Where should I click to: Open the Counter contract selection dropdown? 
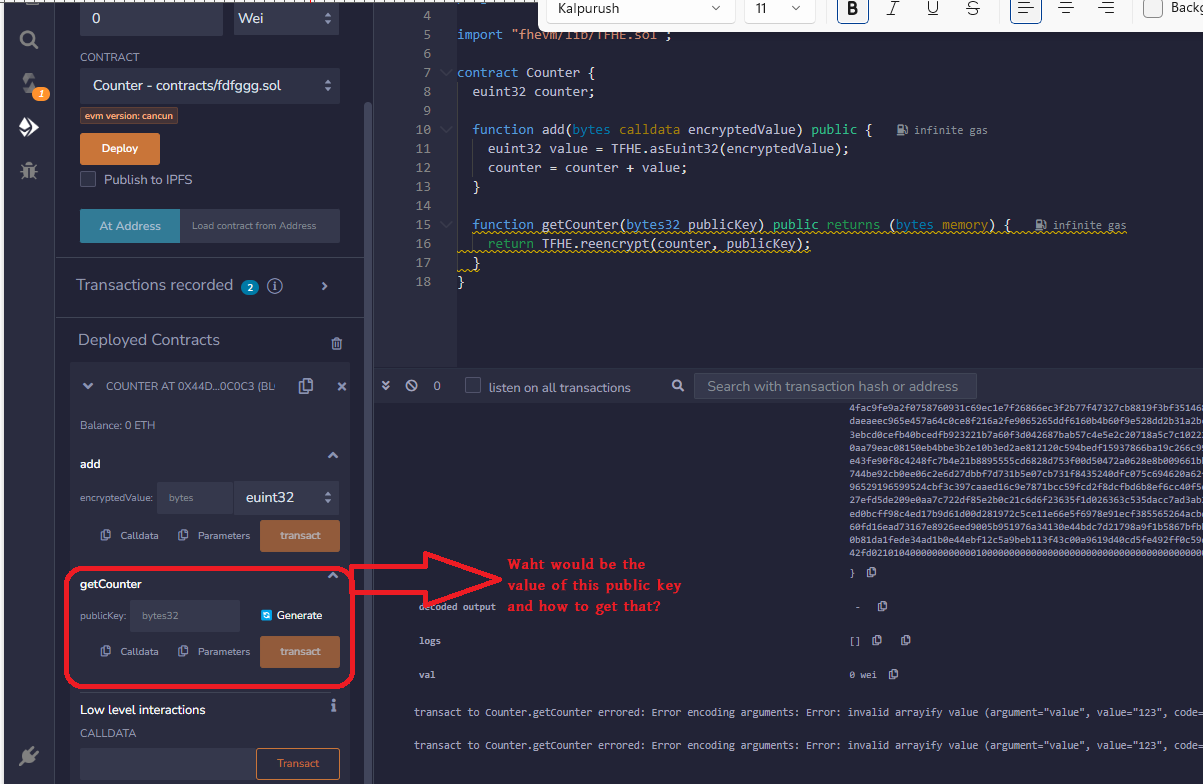(x=210, y=86)
